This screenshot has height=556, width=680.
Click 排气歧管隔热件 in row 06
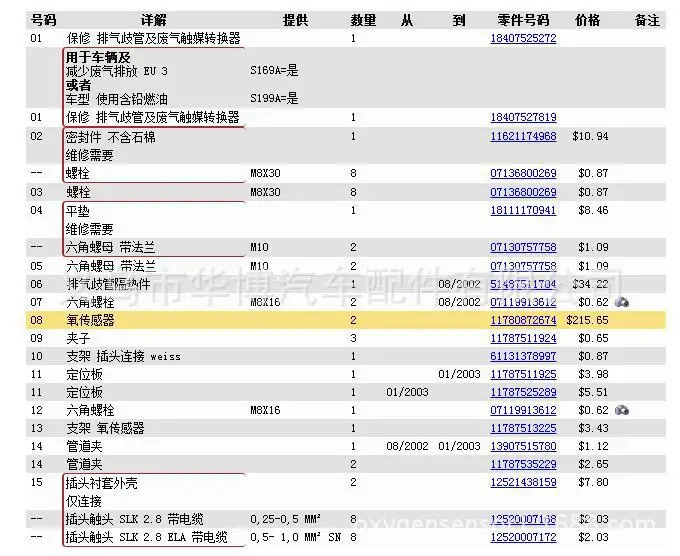pyautogui.click(x=108, y=285)
